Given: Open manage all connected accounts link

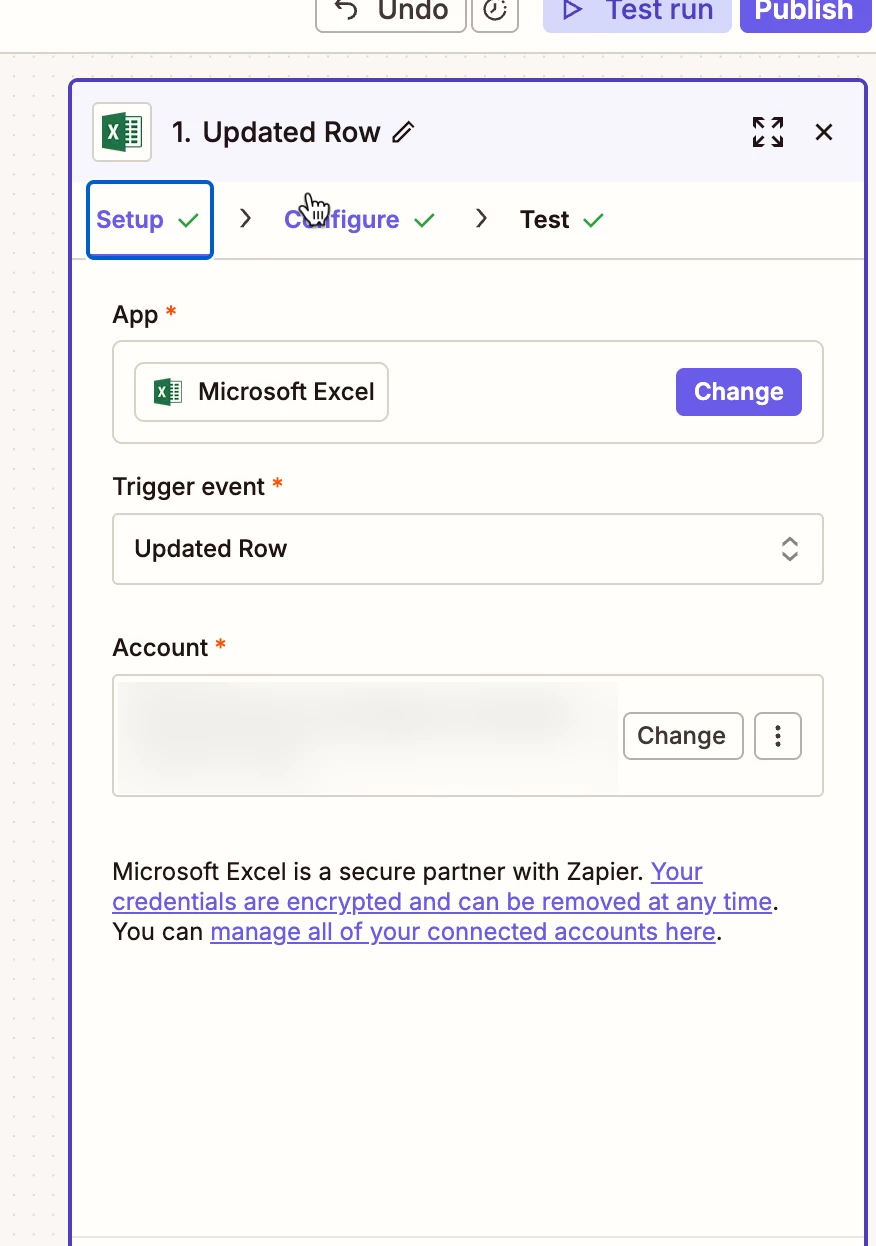Looking at the screenshot, I should [x=463, y=932].
